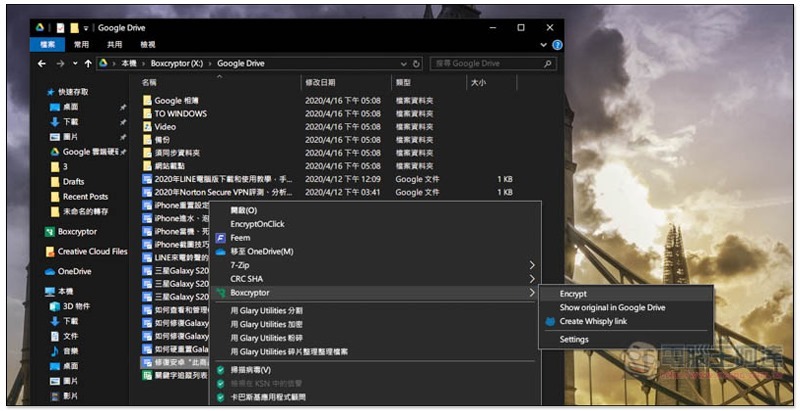Expand the CRC SHA submenu arrow

[531, 279]
